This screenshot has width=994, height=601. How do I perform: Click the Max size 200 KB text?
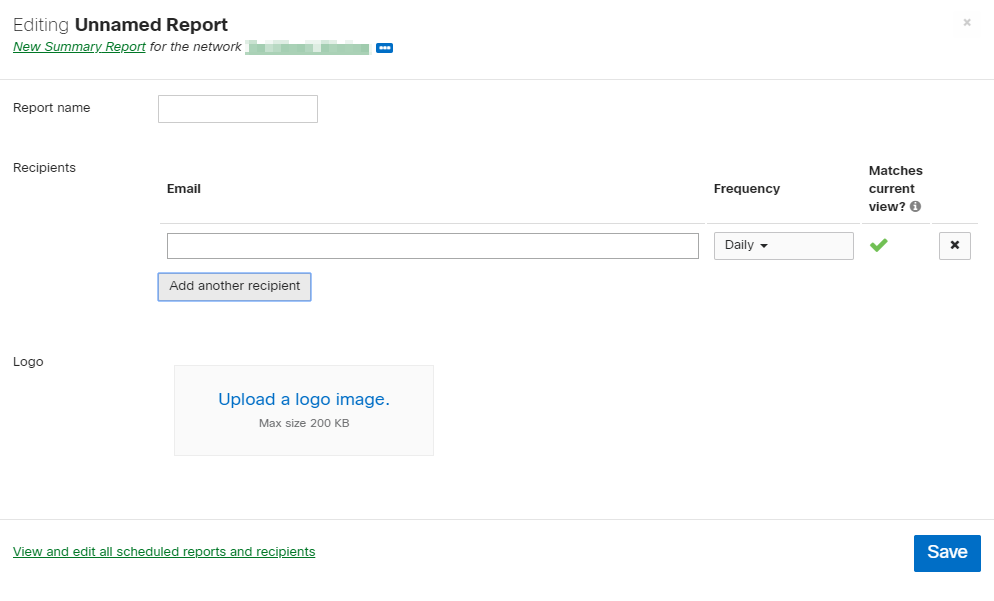tap(304, 424)
